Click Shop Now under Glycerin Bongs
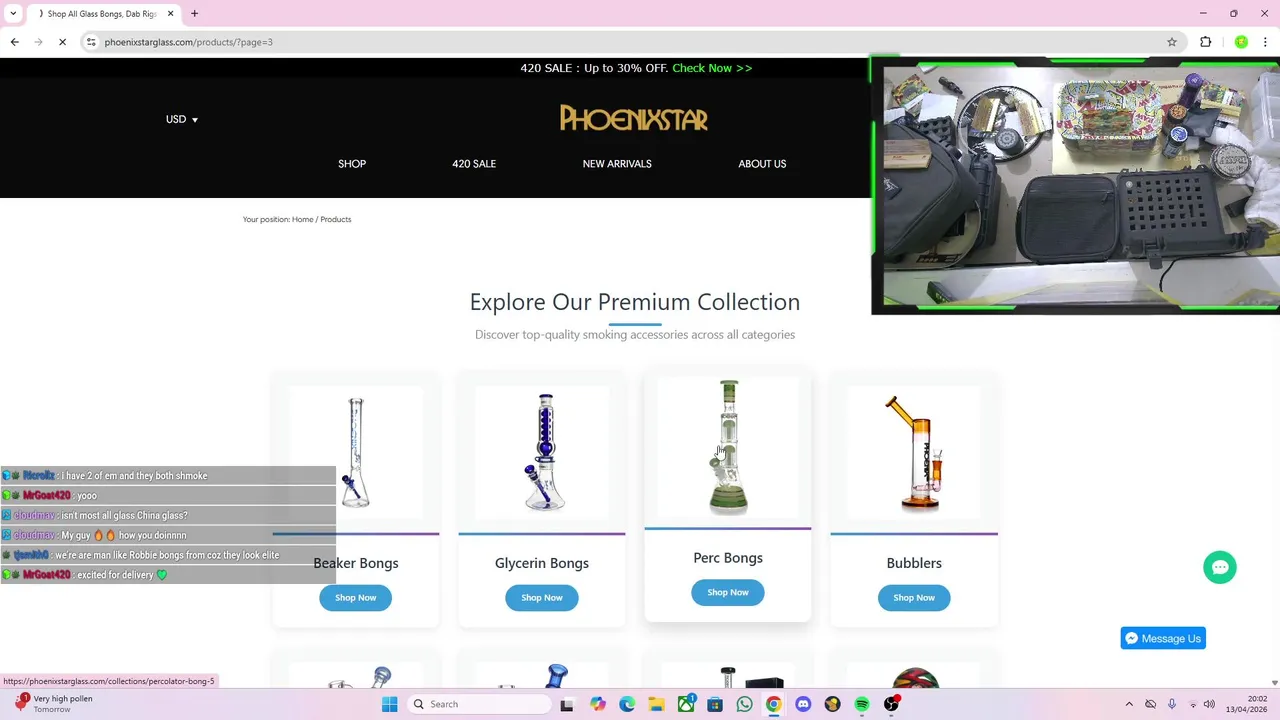 (542, 597)
